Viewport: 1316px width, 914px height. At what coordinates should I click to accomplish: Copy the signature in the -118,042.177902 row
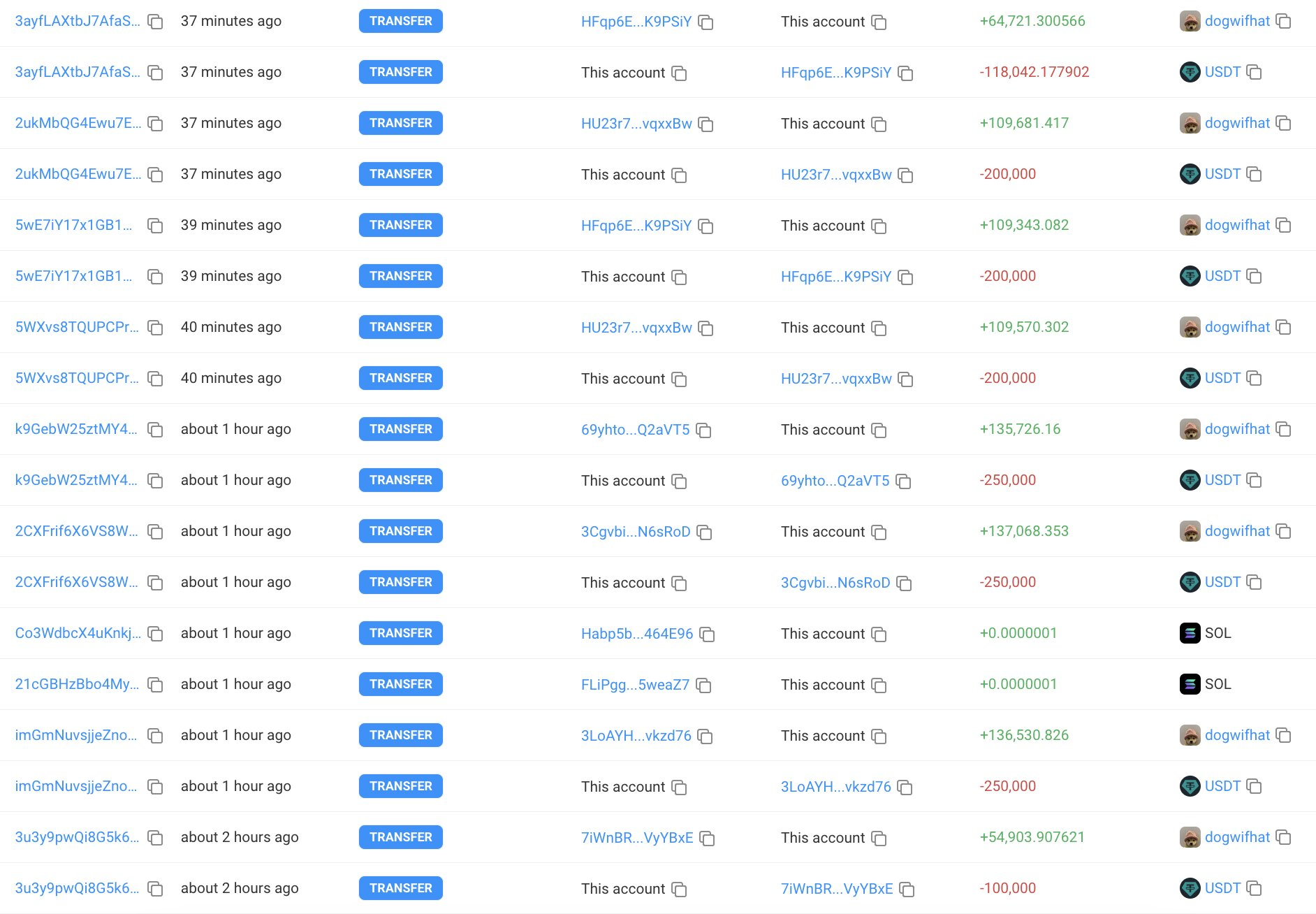tap(155, 73)
